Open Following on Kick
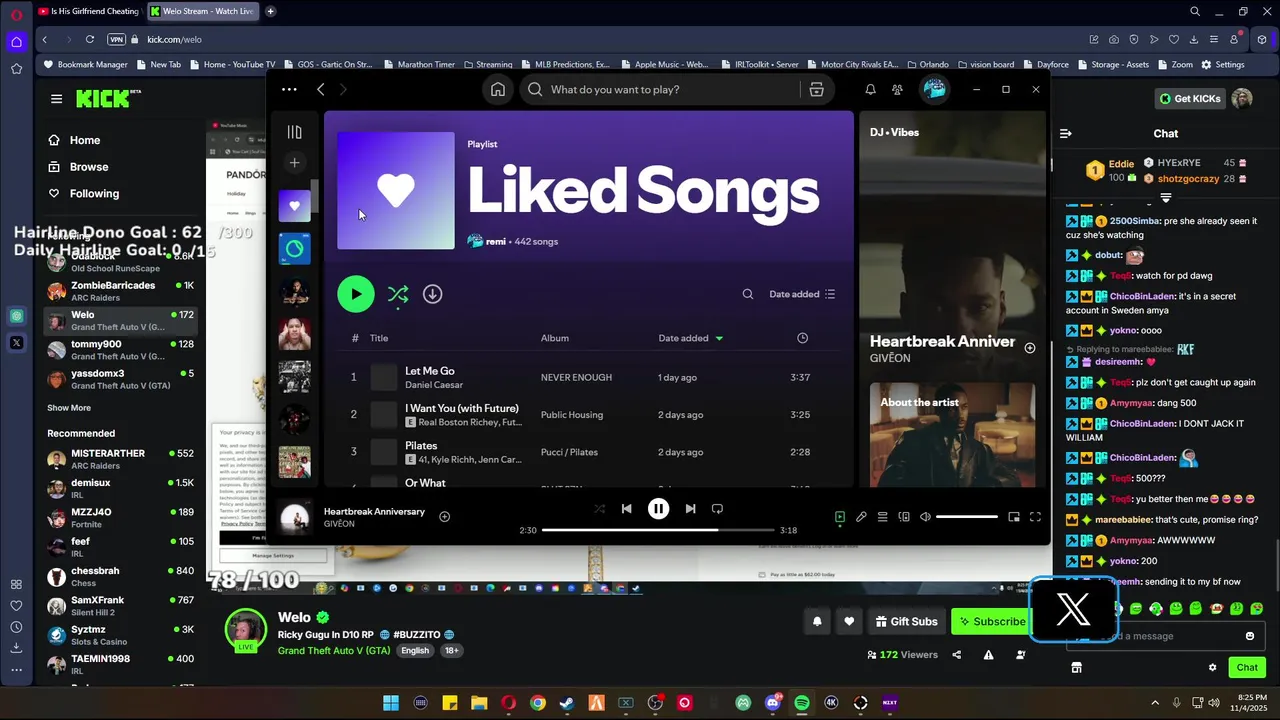Viewport: 1280px width, 720px height. pos(94,194)
